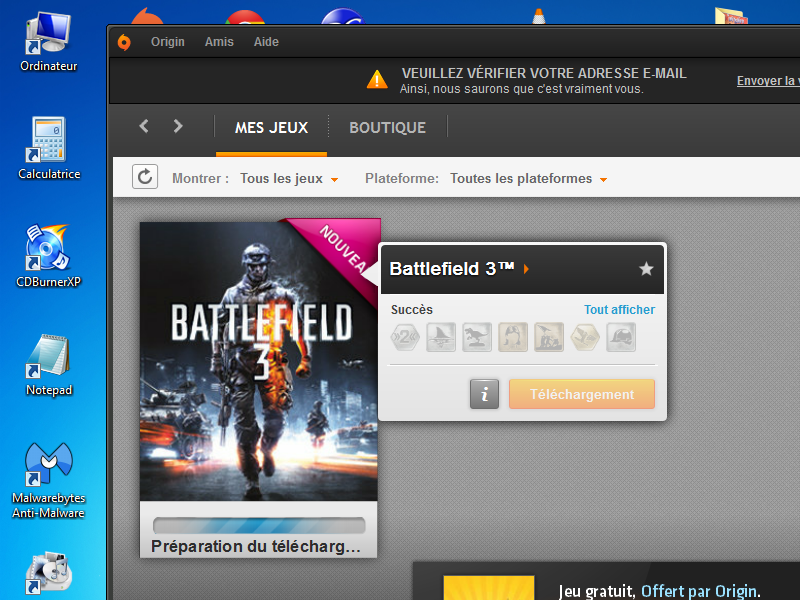Image resolution: width=800 pixels, height=600 pixels.
Task: Click the Montrer label in the filter bar
Action: click(x=200, y=179)
